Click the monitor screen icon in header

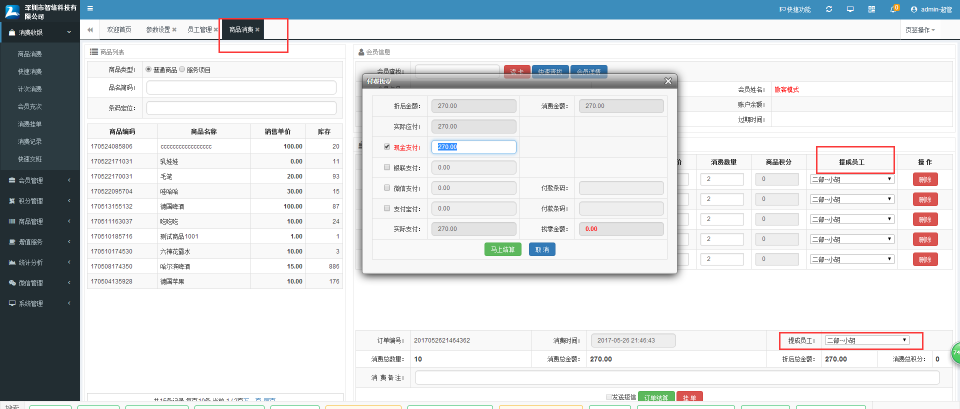click(850, 8)
